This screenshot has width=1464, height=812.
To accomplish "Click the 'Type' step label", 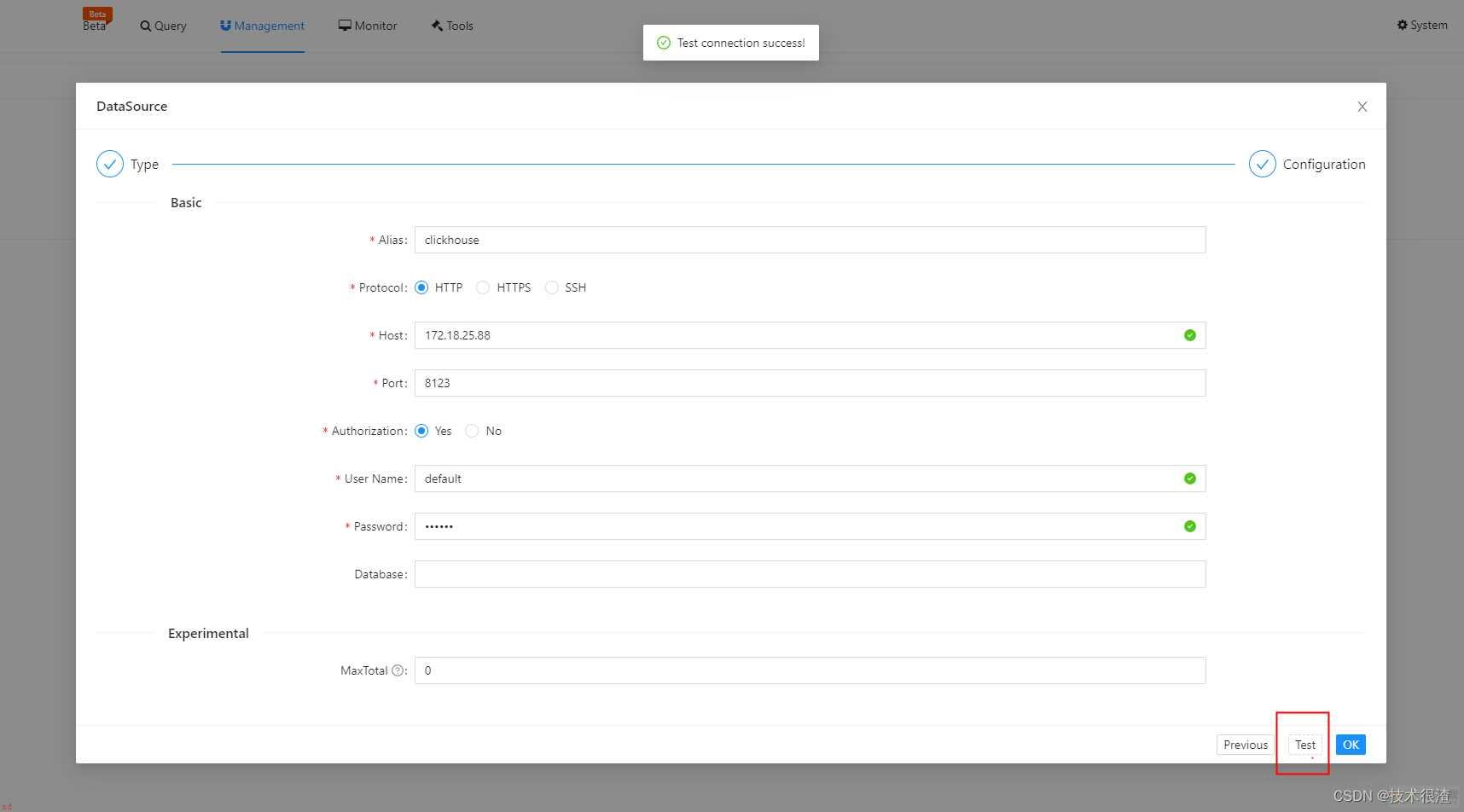I will 144,164.
